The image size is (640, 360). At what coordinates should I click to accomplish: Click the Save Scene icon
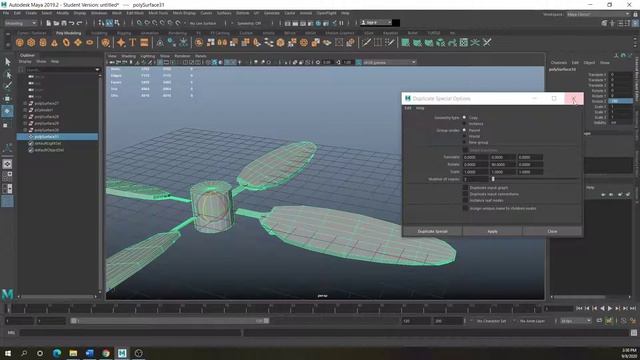pyautogui.click(x=64, y=23)
